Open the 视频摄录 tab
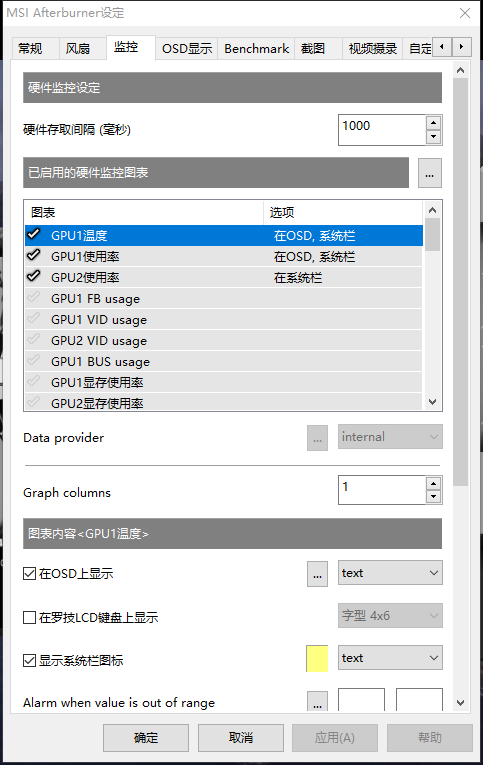Image resolution: width=483 pixels, height=765 pixels. pyautogui.click(x=372, y=49)
